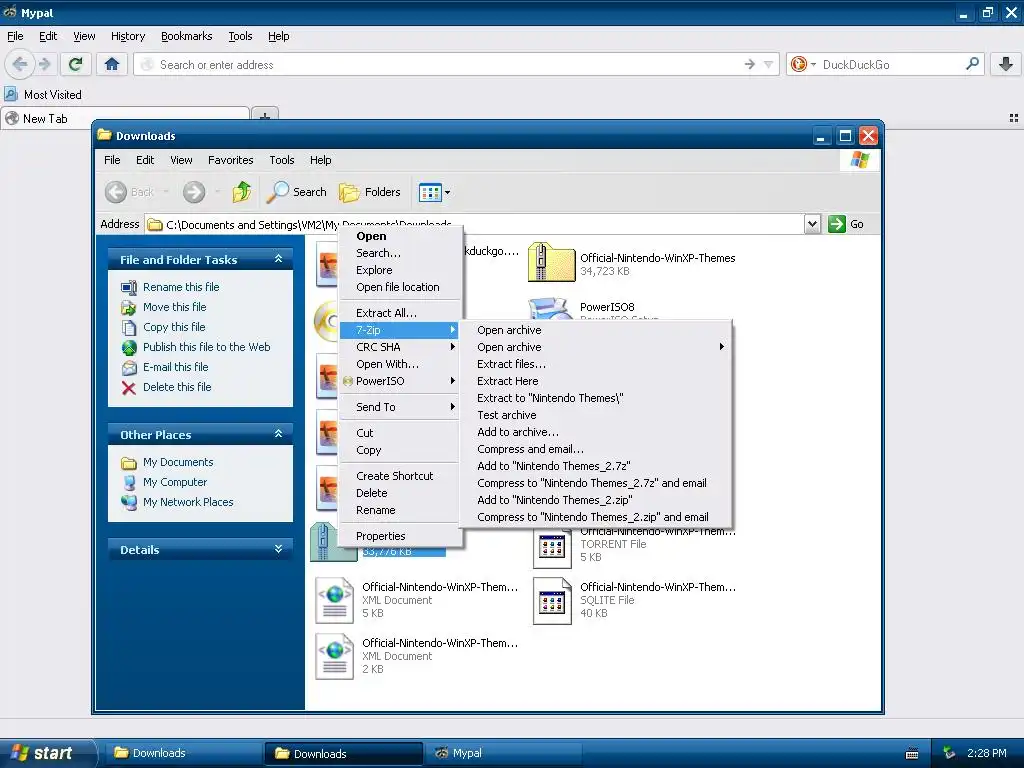This screenshot has height=768, width=1024.
Task: Select the TORRENT File icon
Action: [x=552, y=547]
